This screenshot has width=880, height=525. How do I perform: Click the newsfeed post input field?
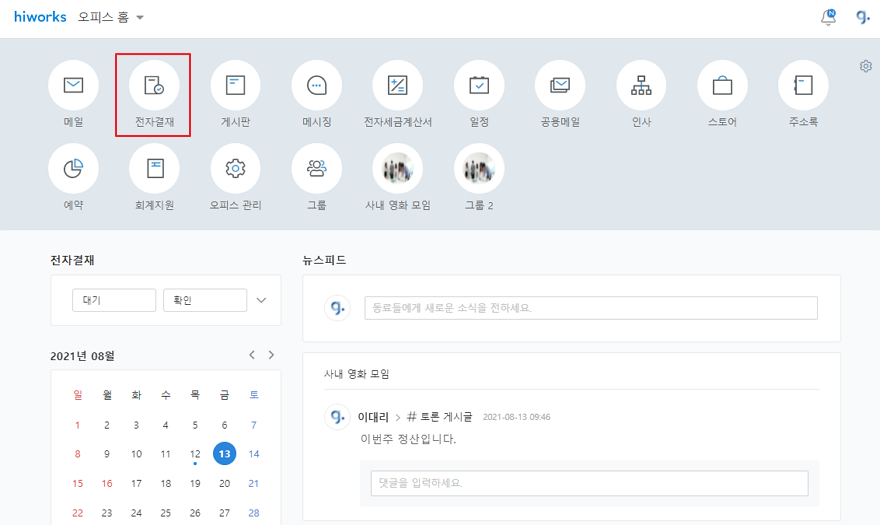[591, 308]
